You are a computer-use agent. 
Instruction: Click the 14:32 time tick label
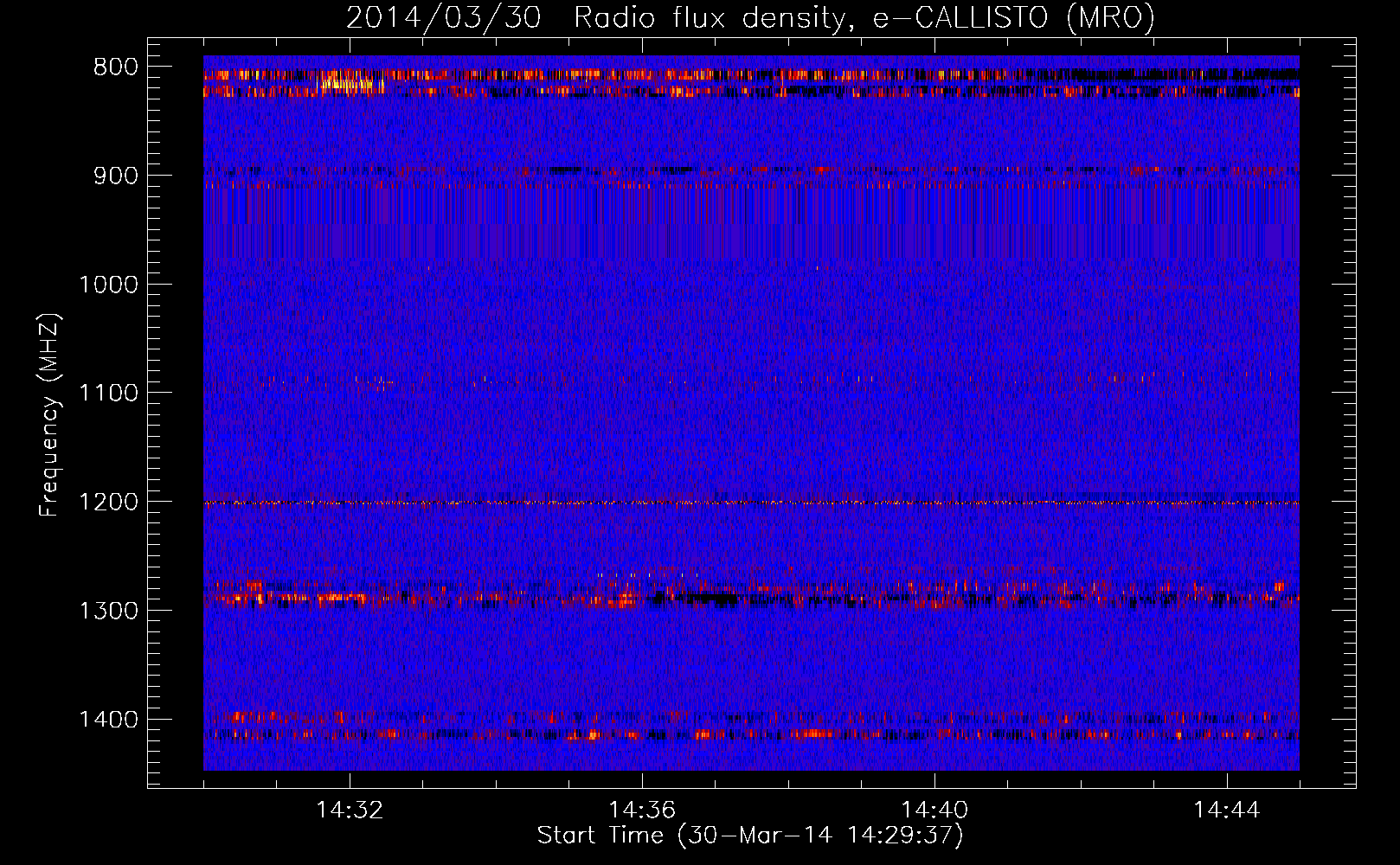point(350,810)
